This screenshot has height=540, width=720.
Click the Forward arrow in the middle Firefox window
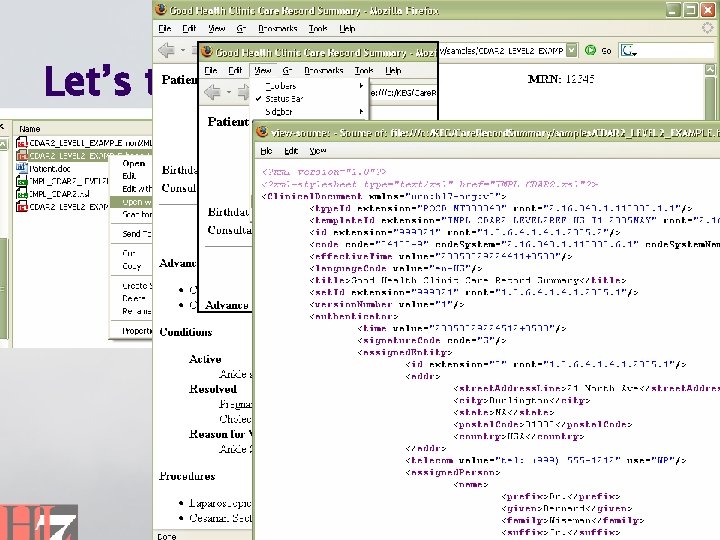244,92
